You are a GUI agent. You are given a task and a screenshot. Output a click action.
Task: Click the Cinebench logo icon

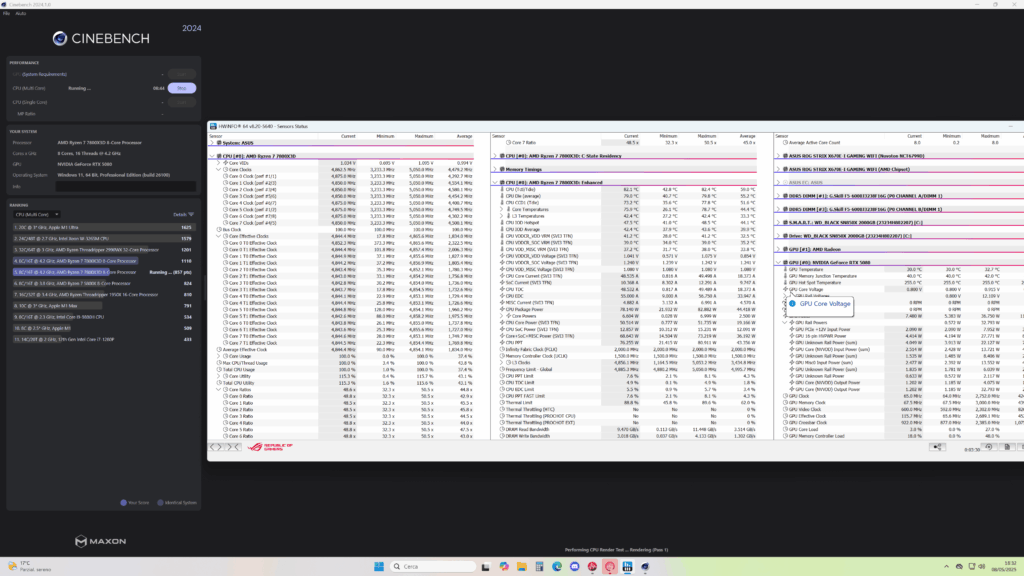click(59, 39)
